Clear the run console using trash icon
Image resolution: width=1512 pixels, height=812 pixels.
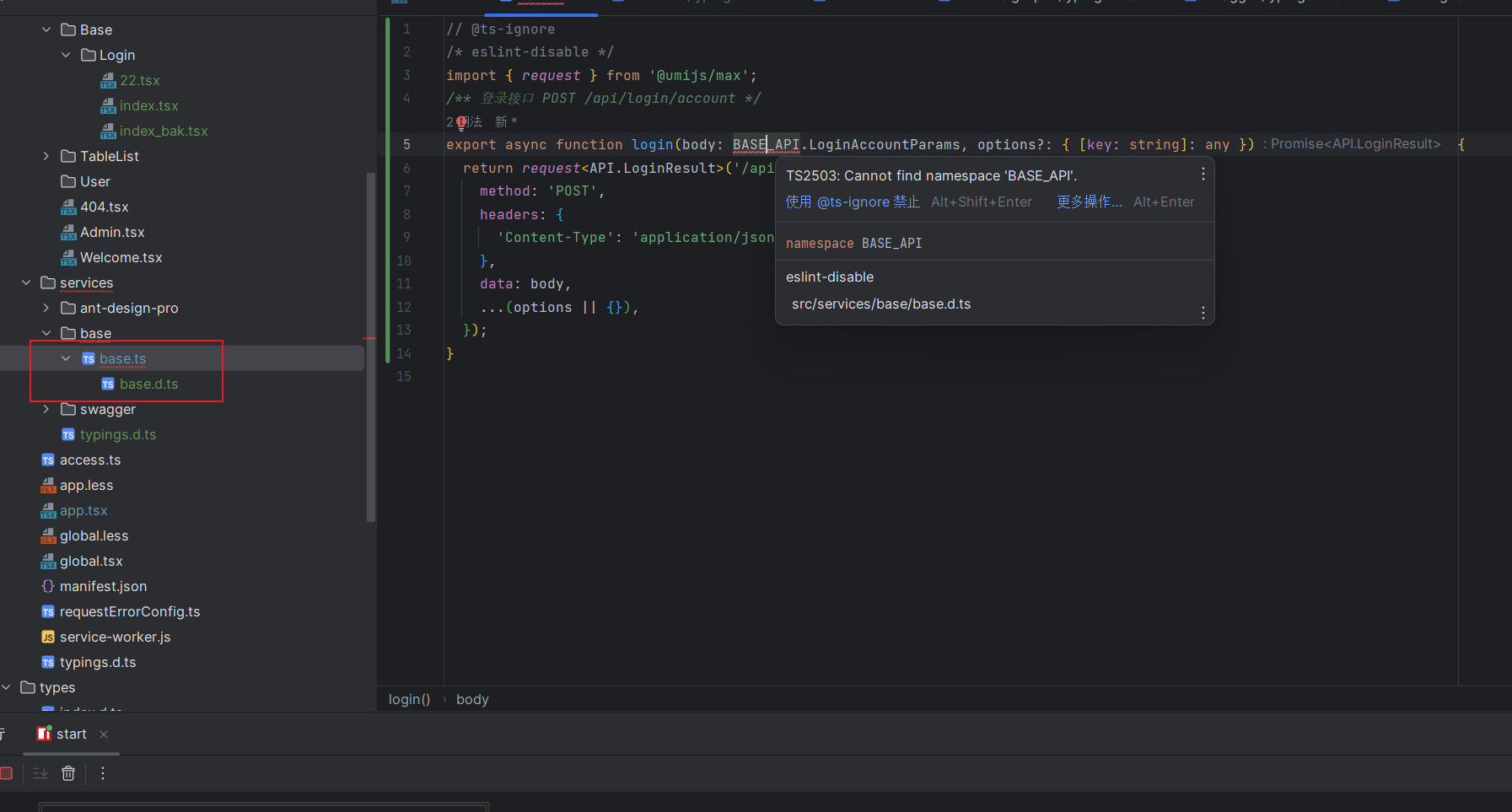click(x=67, y=773)
